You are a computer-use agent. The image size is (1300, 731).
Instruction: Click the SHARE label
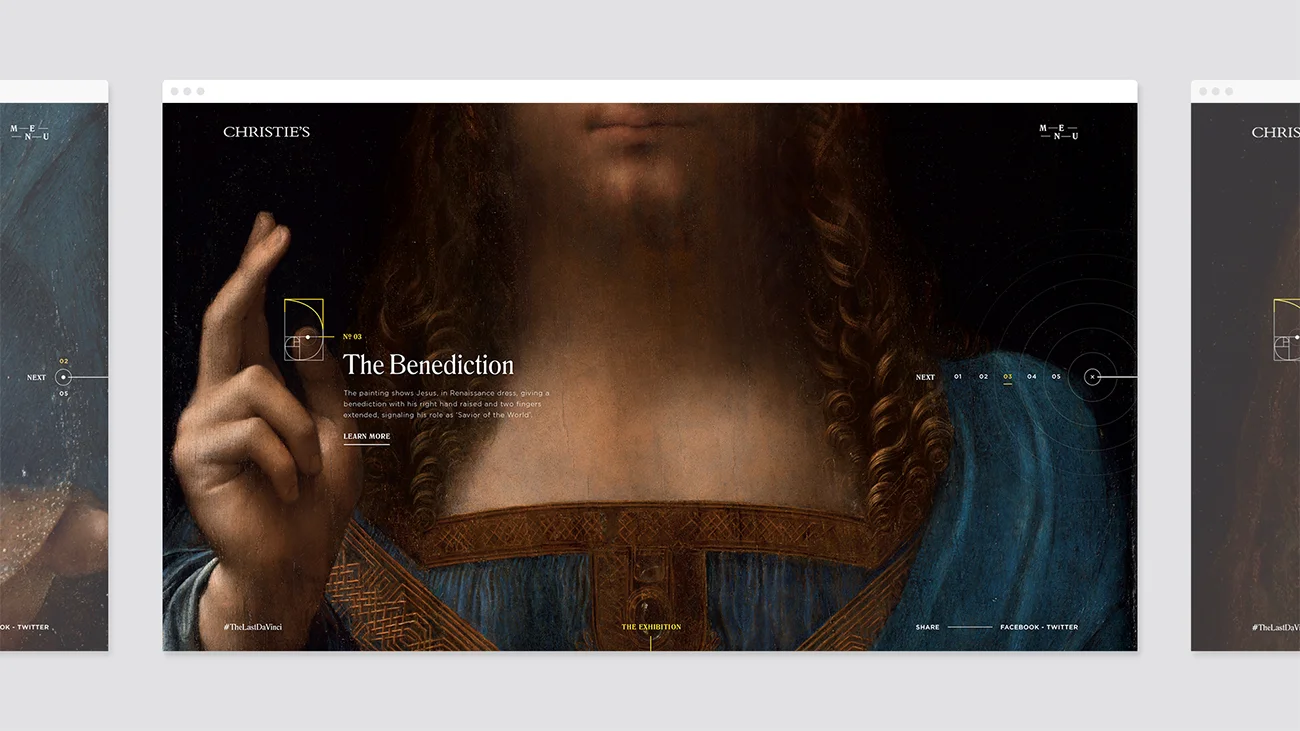pos(927,627)
